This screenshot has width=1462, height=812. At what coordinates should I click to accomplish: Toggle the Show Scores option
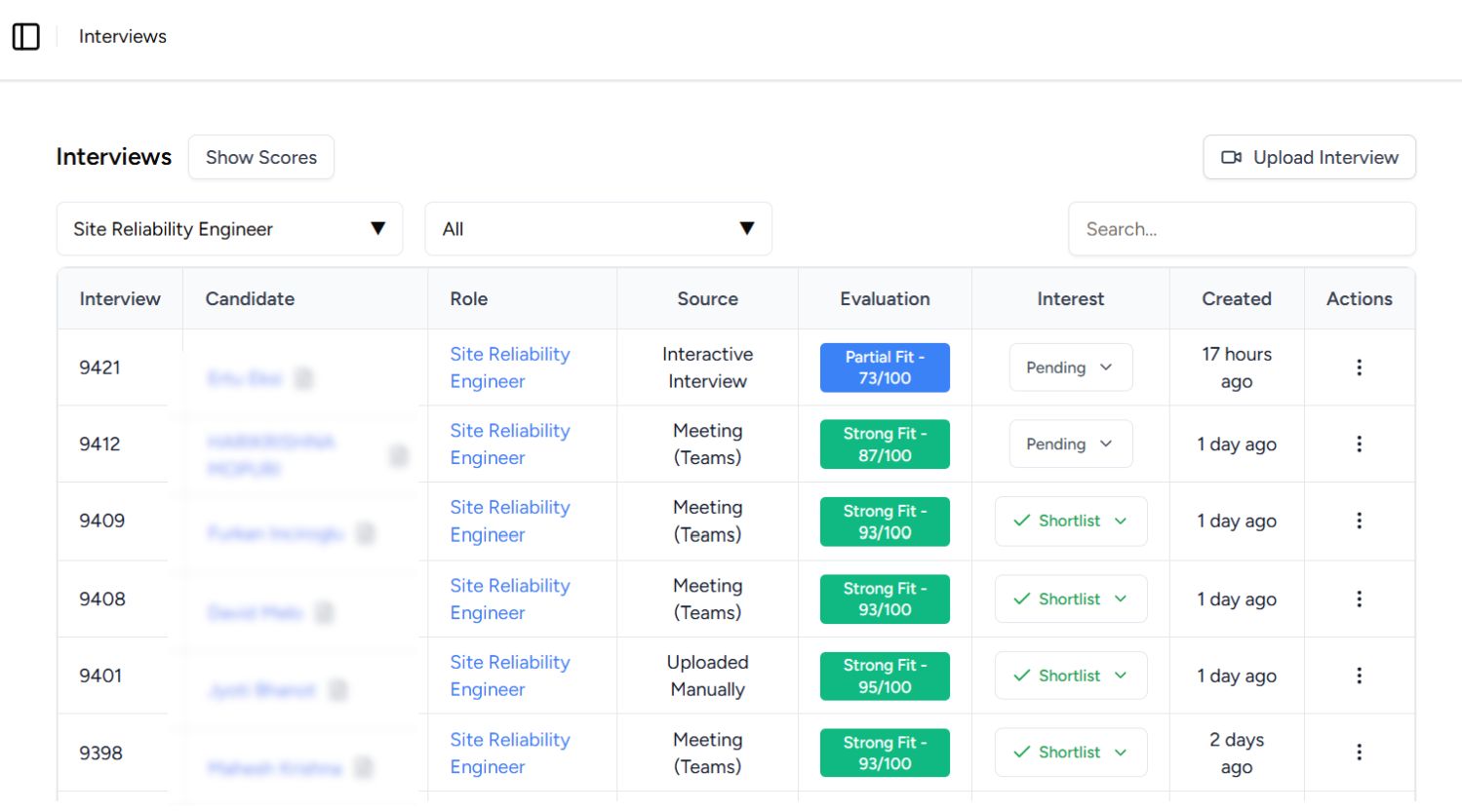pyautogui.click(x=260, y=157)
